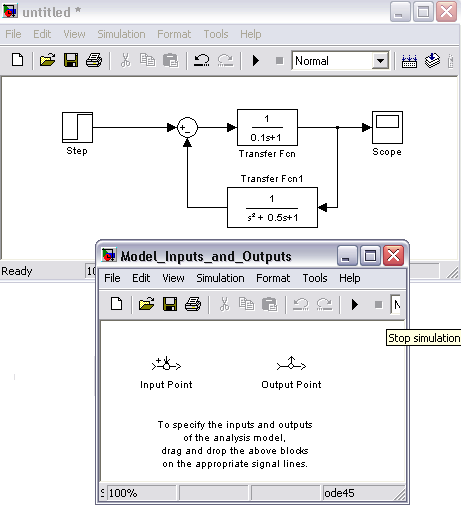Select the Sum junction block
This screenshot has height=505, width=461.
187,127
